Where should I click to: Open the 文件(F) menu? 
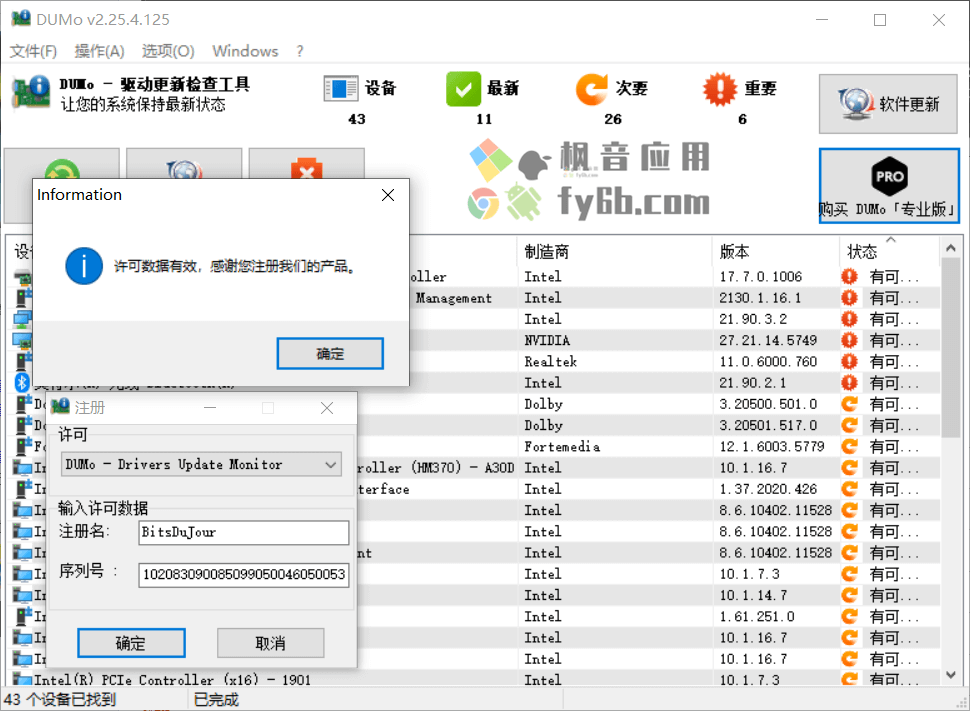pyautogui.click(x=33, y=51)
